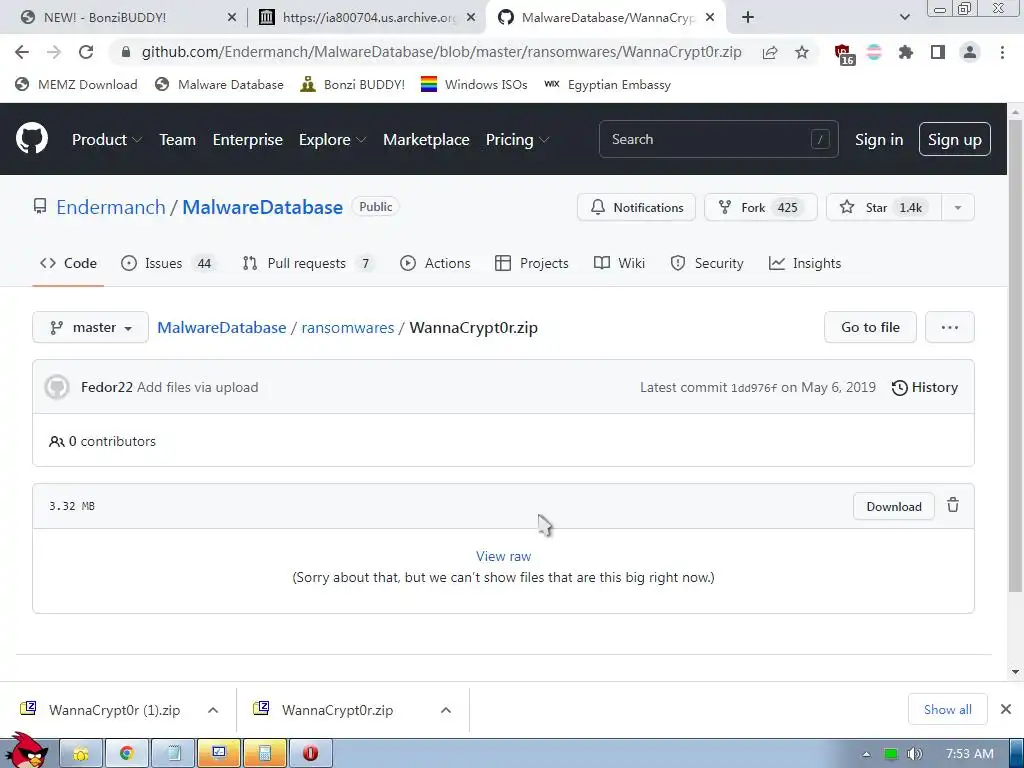Click the Go to file button
Viewport: 1024px width, 768px height.
click(870, 327)
